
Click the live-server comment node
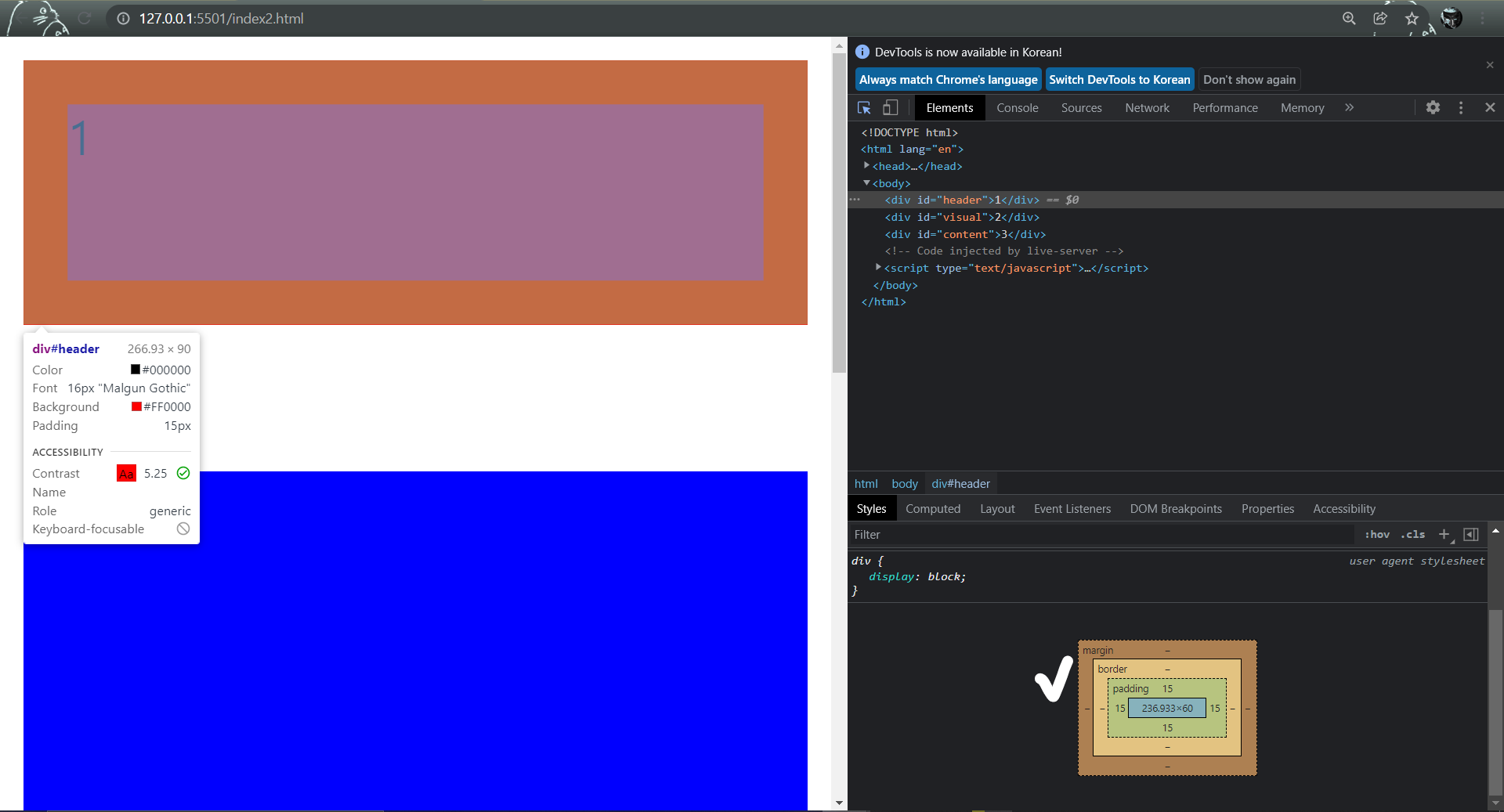point(1004,251)
